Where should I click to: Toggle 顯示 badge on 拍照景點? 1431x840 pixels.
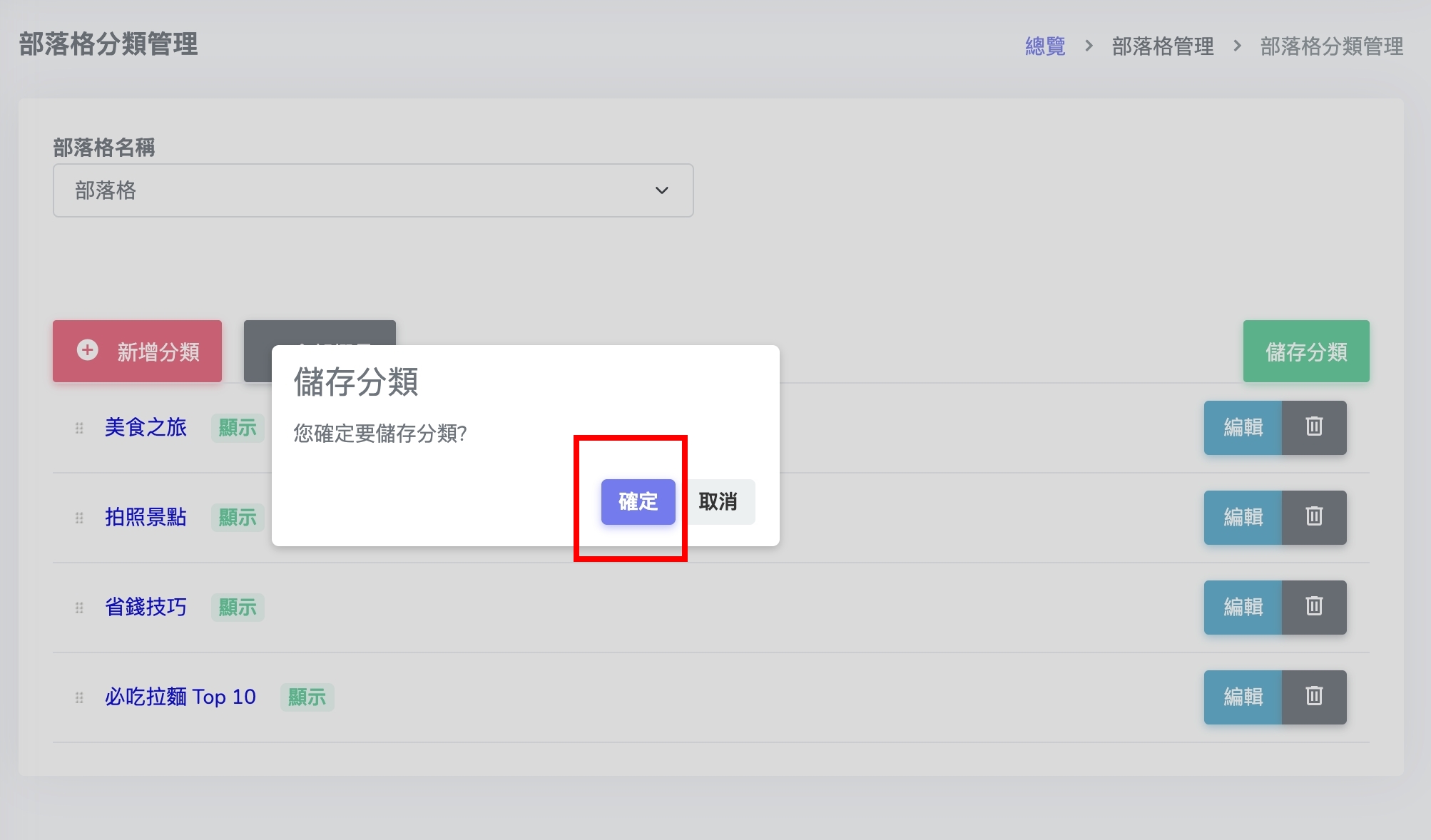pos(238,518)
